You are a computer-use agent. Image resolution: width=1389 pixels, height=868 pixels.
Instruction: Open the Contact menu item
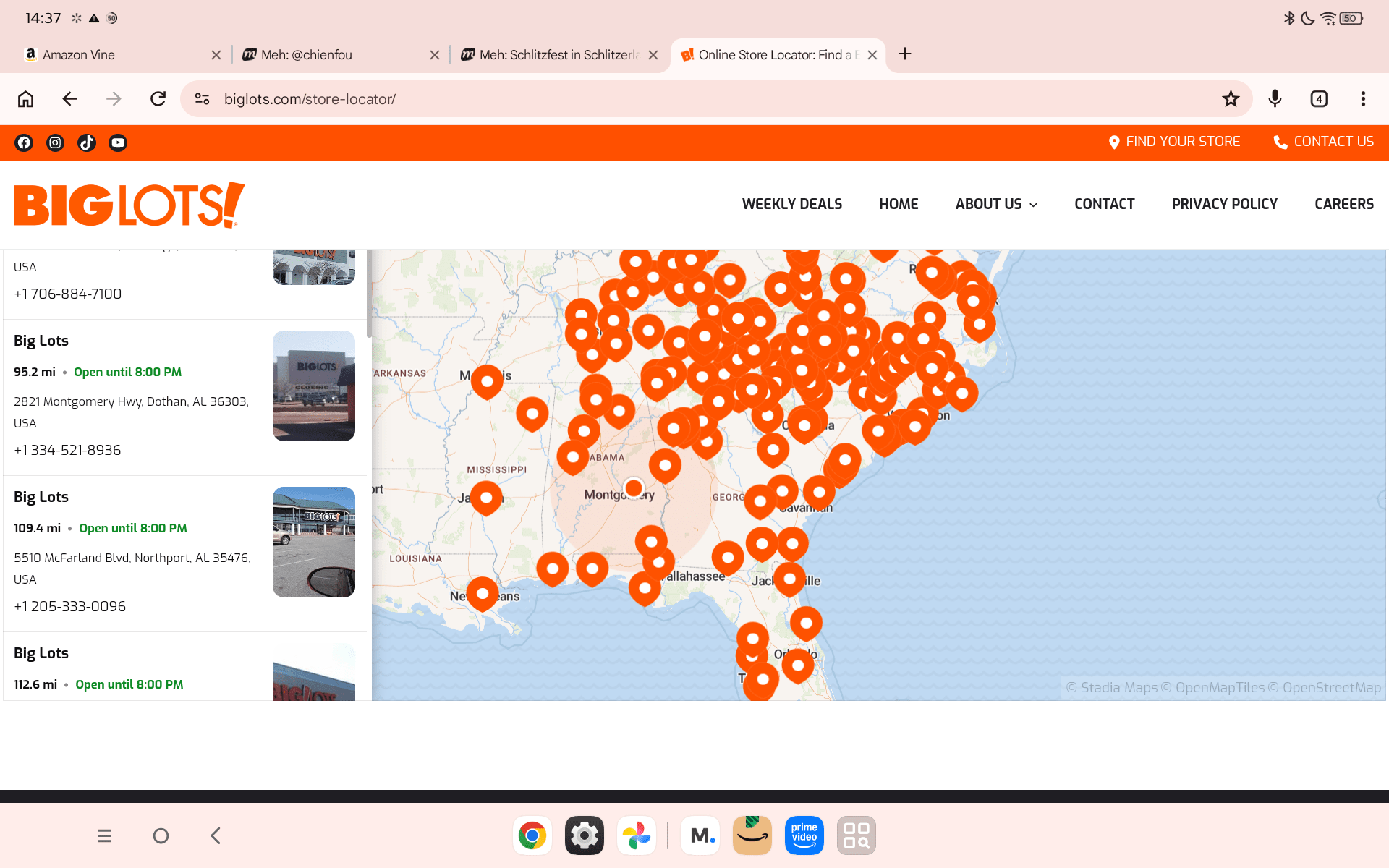tap(1105, 205)
